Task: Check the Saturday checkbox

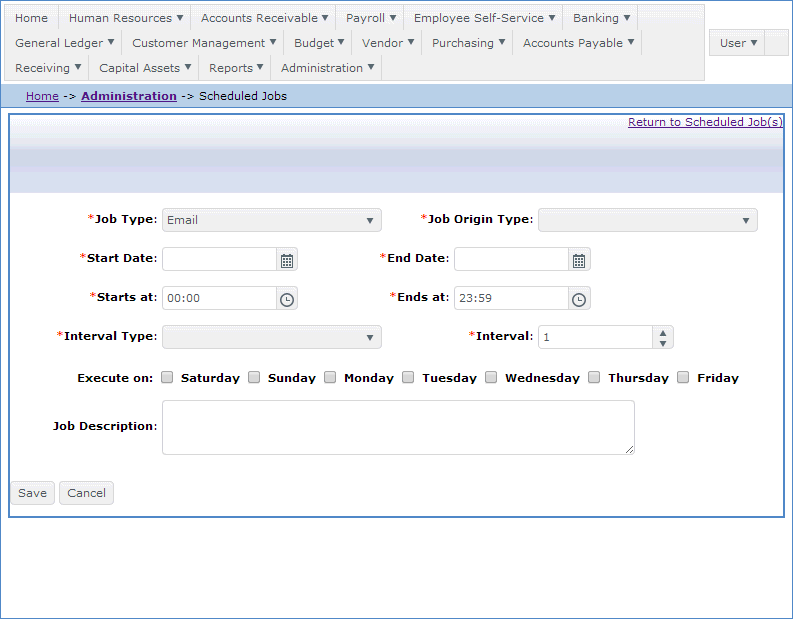Action: coord(168,378)
